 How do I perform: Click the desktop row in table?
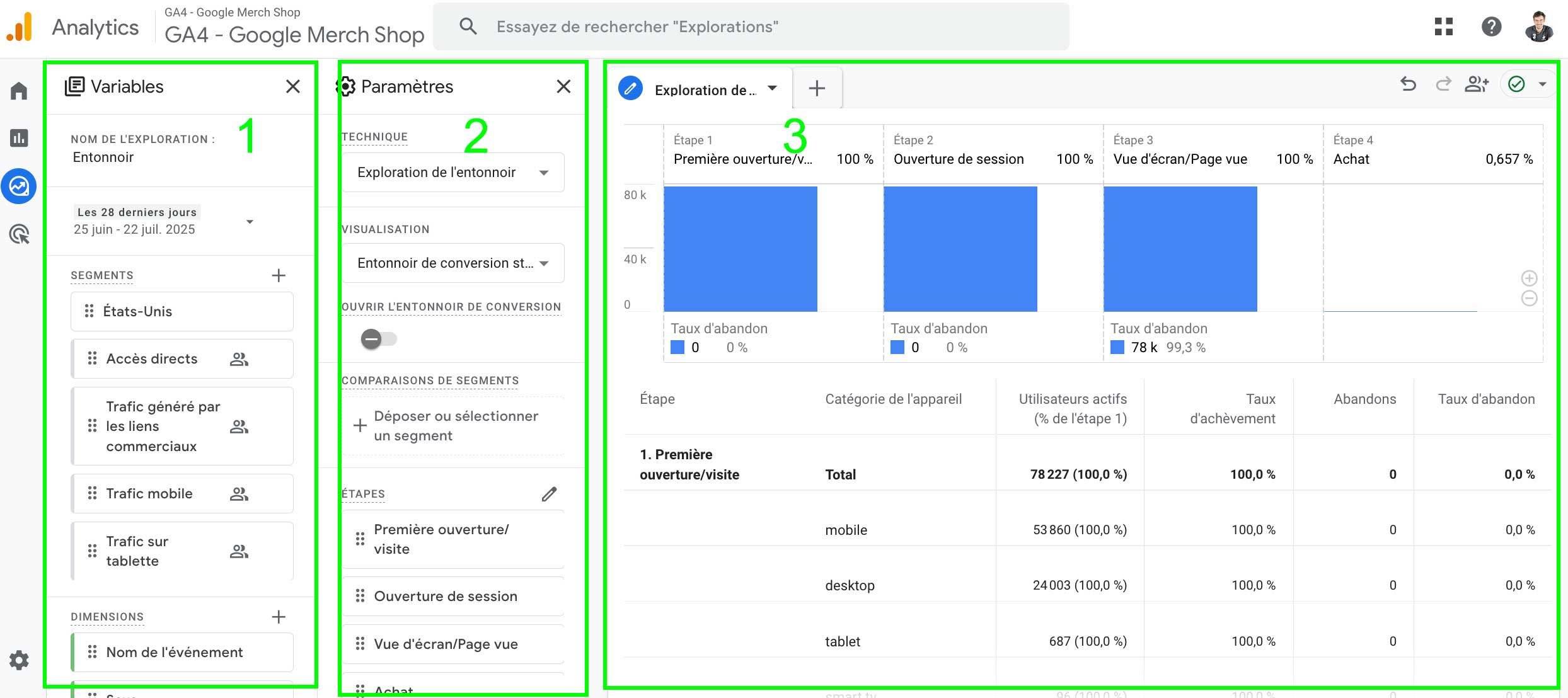1087,585
